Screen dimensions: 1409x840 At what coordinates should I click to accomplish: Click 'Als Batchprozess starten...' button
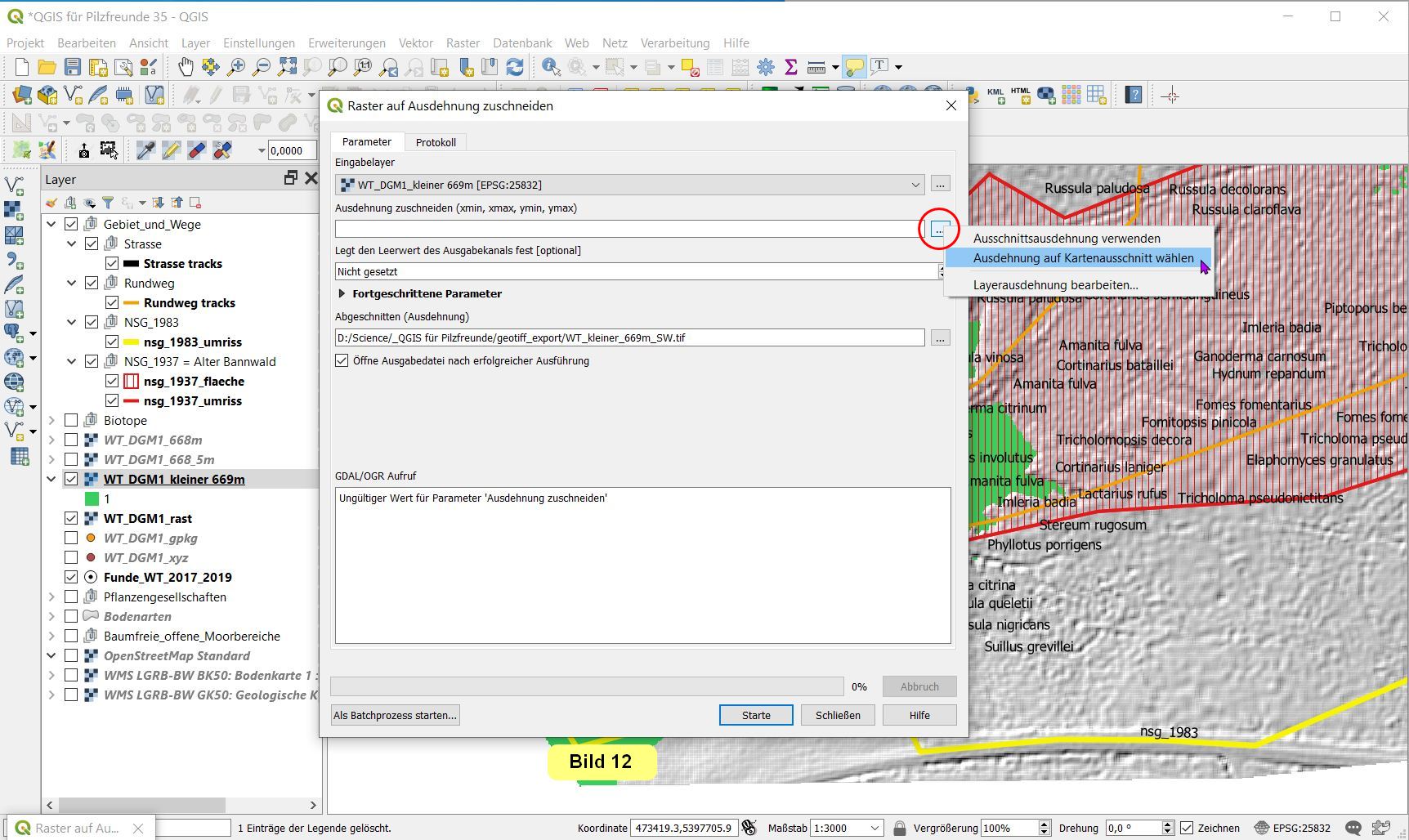(x=395, y=715)
